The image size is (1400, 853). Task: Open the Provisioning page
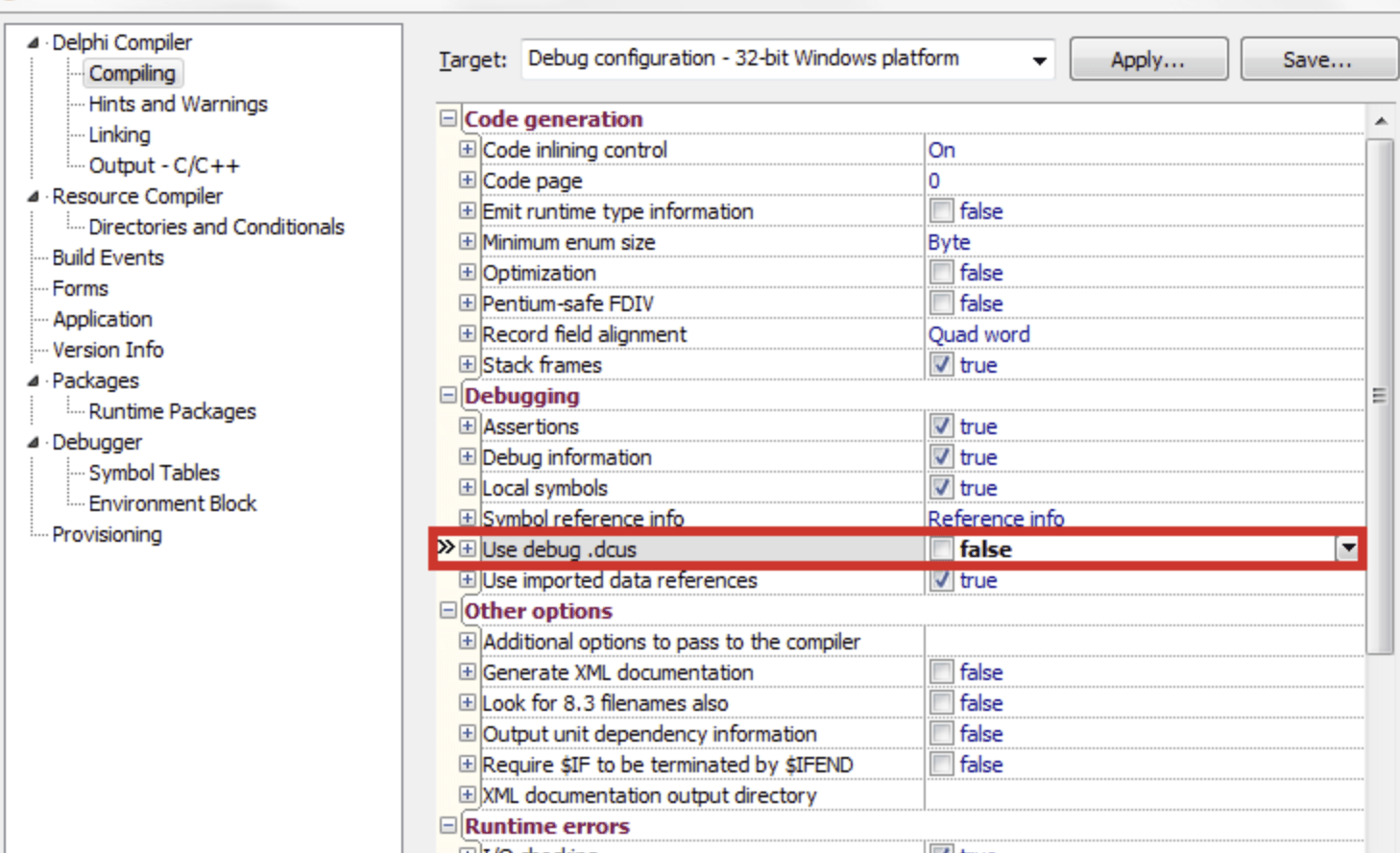coord(107,534)
